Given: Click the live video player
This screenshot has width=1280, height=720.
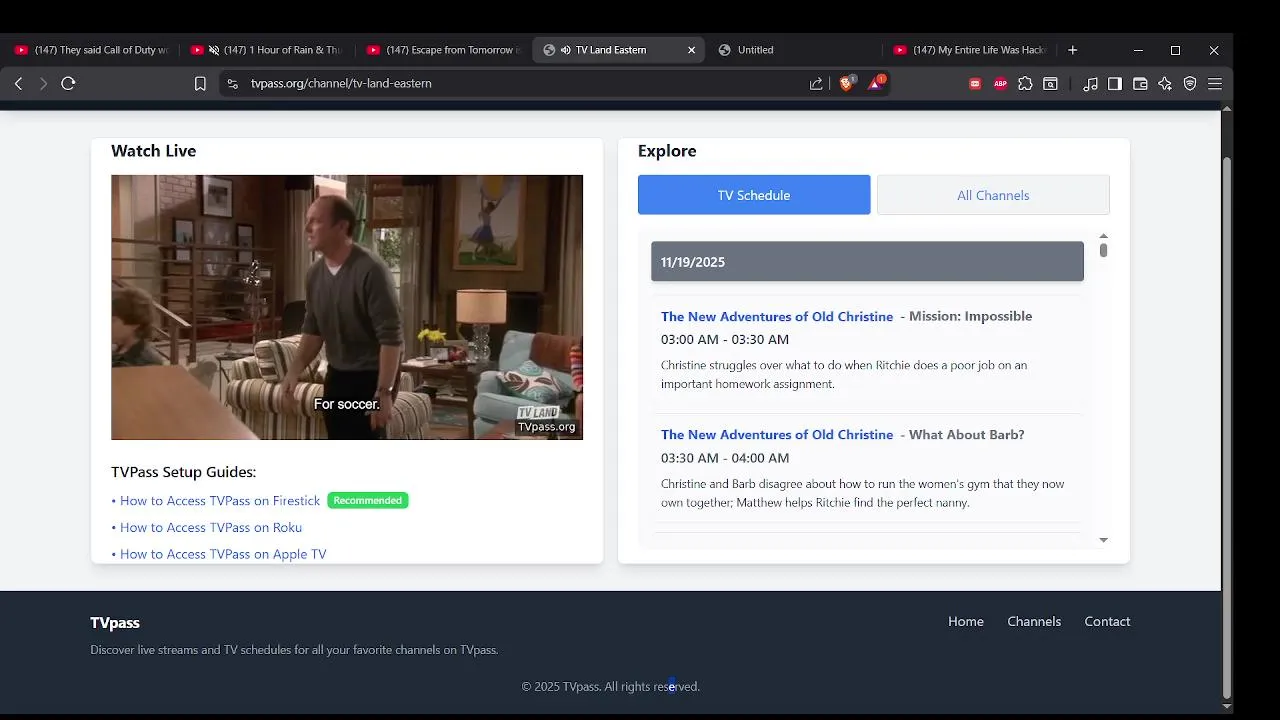Looking at the screenshot, I should coord(347,307).
